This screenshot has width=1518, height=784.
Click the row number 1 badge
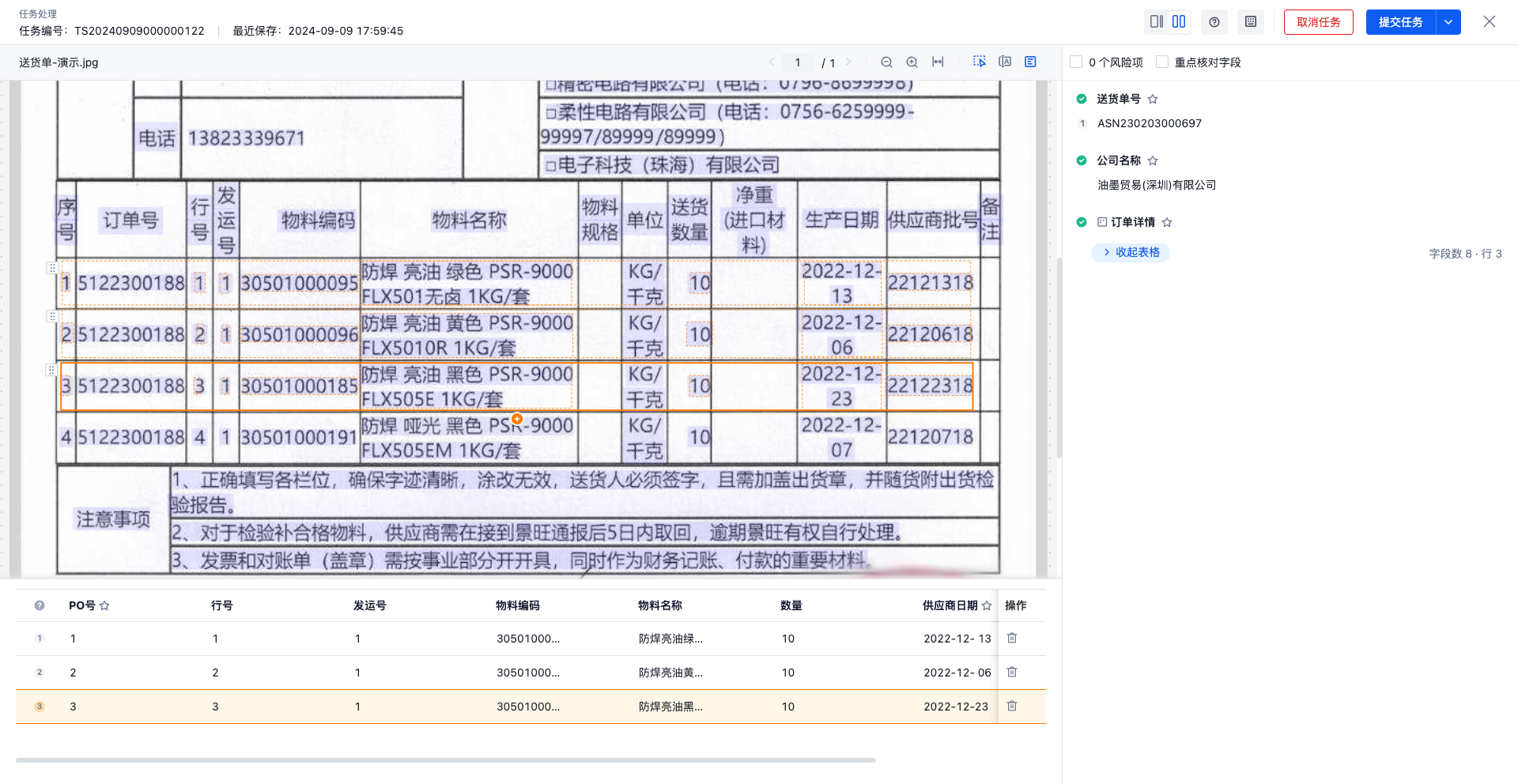pos(40,639)
